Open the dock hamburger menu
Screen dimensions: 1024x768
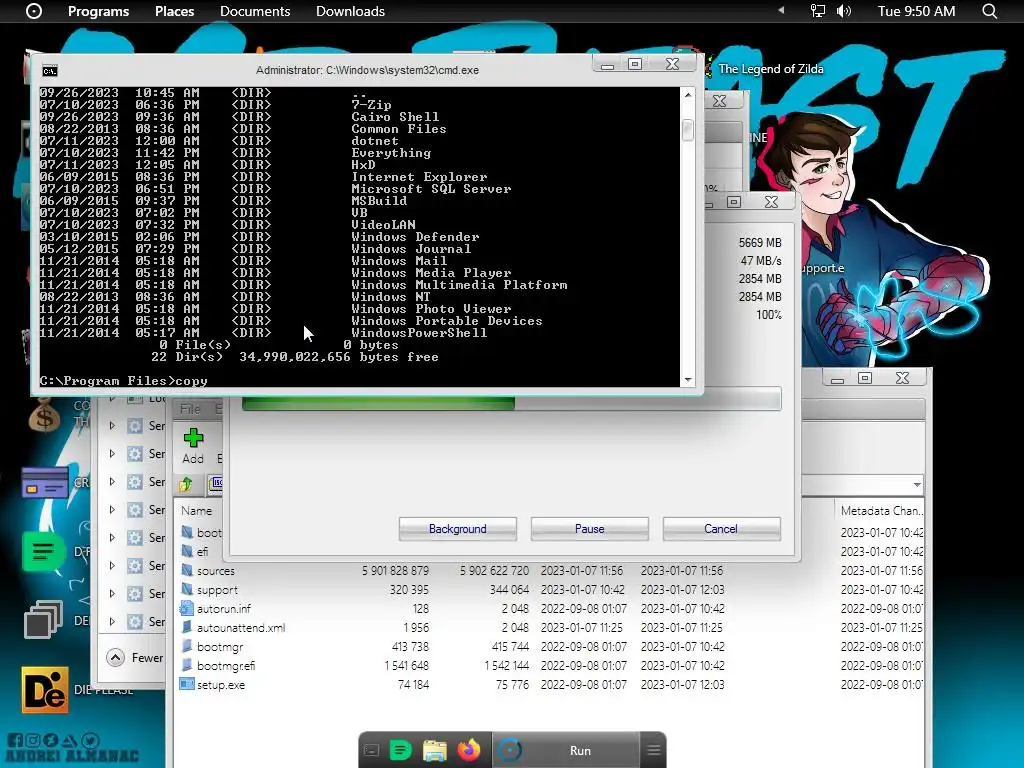point(653,750)
